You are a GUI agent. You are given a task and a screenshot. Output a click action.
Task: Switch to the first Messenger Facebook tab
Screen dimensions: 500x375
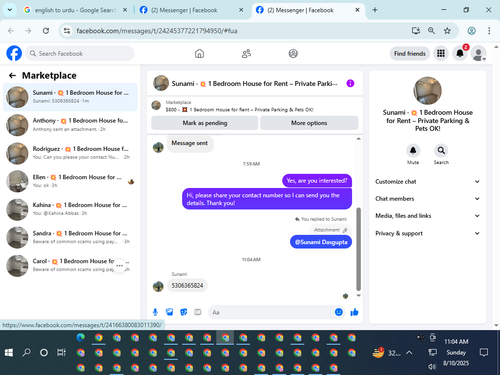coord(191,10)
